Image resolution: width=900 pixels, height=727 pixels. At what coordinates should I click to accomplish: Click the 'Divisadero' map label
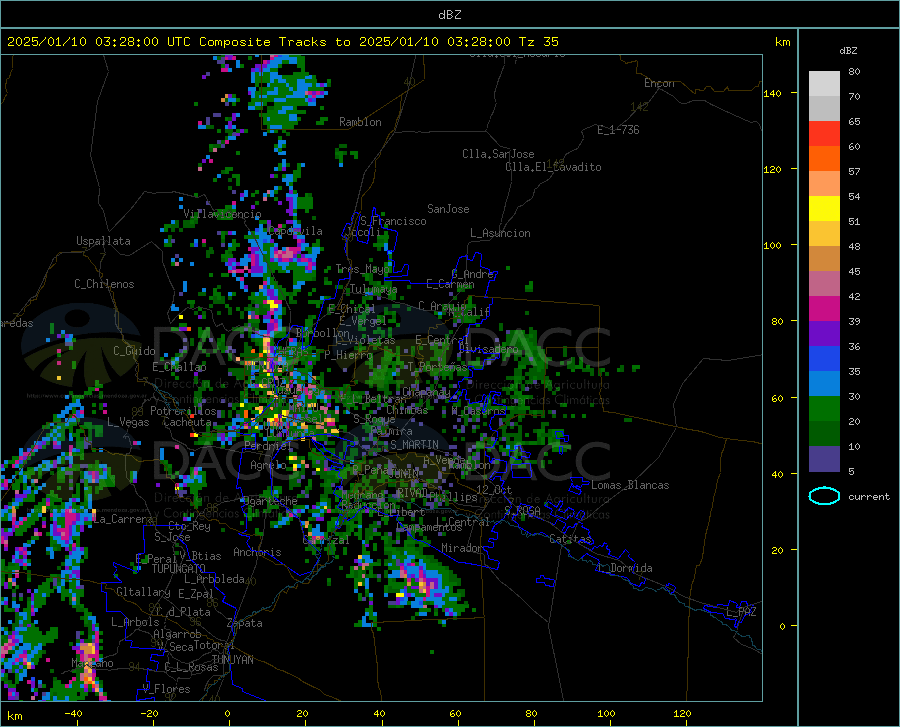coord(488,349)
